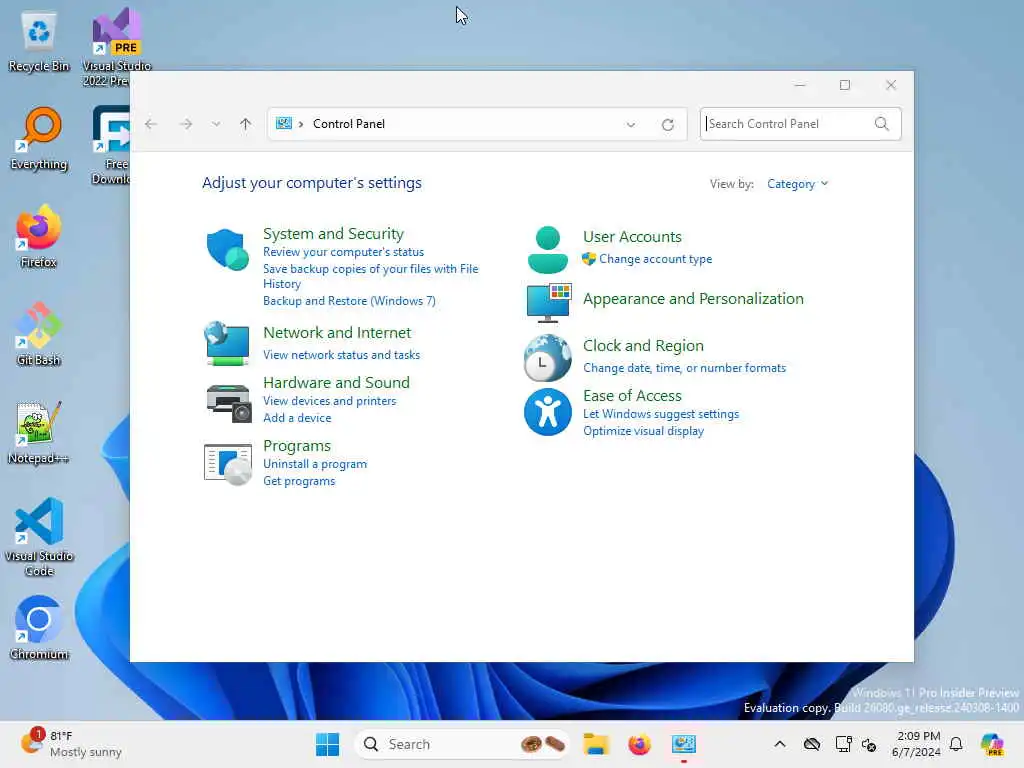Viewport: 1024px width, 768px height.
Task: Click Control Panel breadcrumb in address bar
Action: coord(349,124)
